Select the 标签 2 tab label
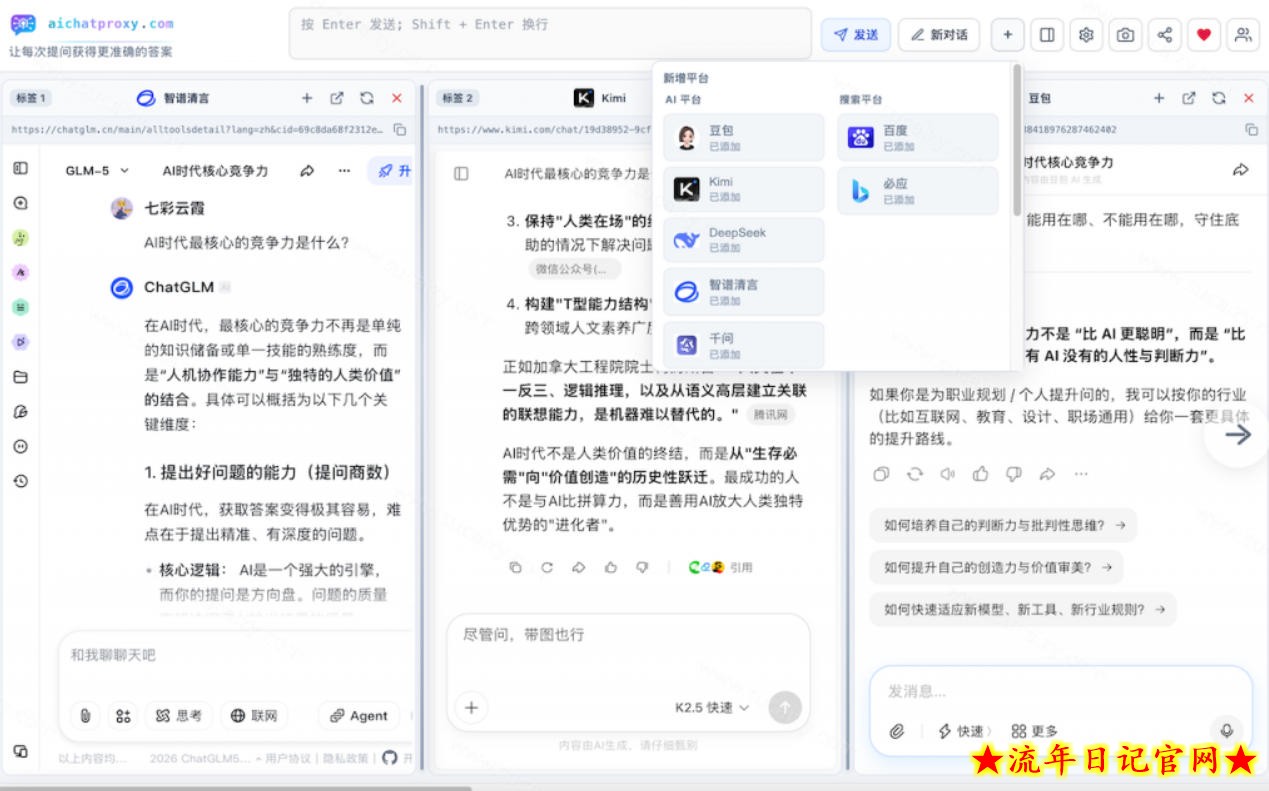The width and height of the screenshot is (1269, 791). pos(458,98)
